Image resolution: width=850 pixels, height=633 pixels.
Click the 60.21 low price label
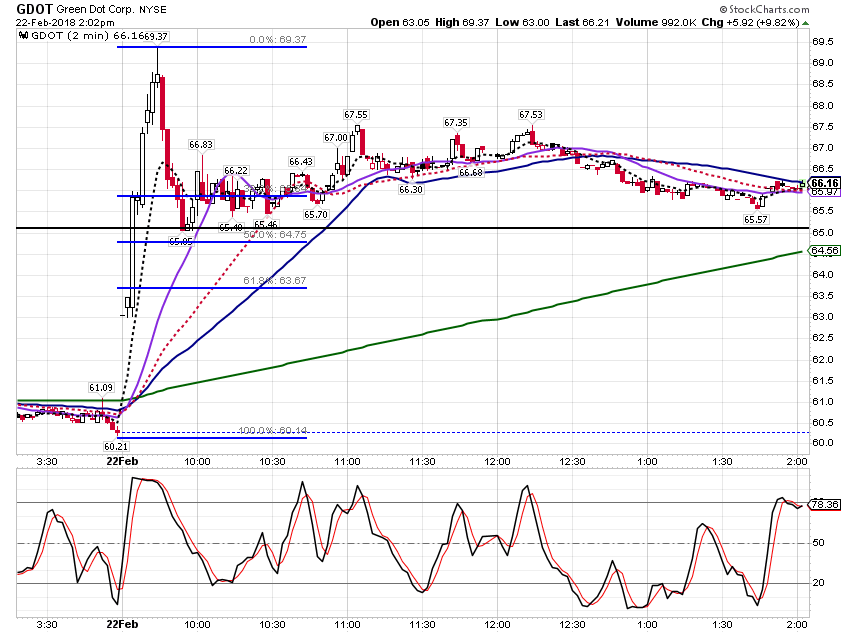click(115, 447)
